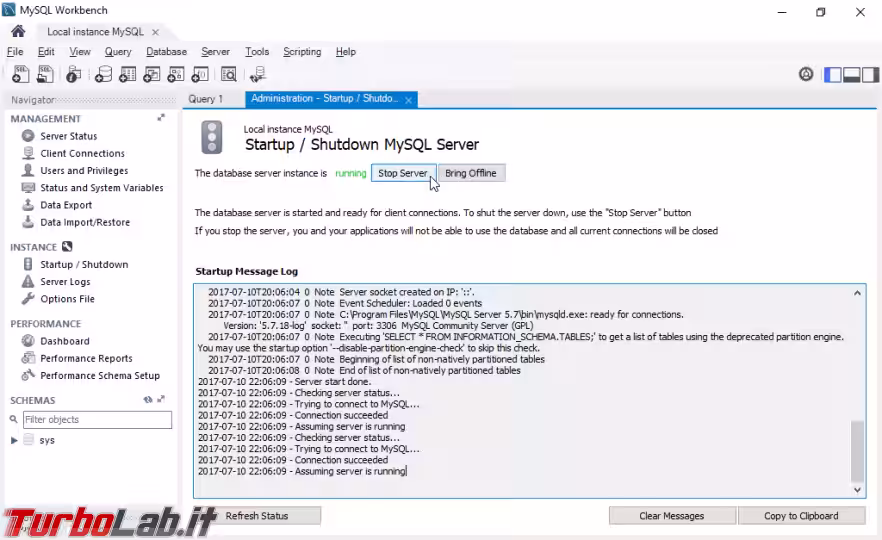Image resolution: width=882 pixels, height=540 pixels.
Task: Open Options File
Action: click(x=67, y=299)
